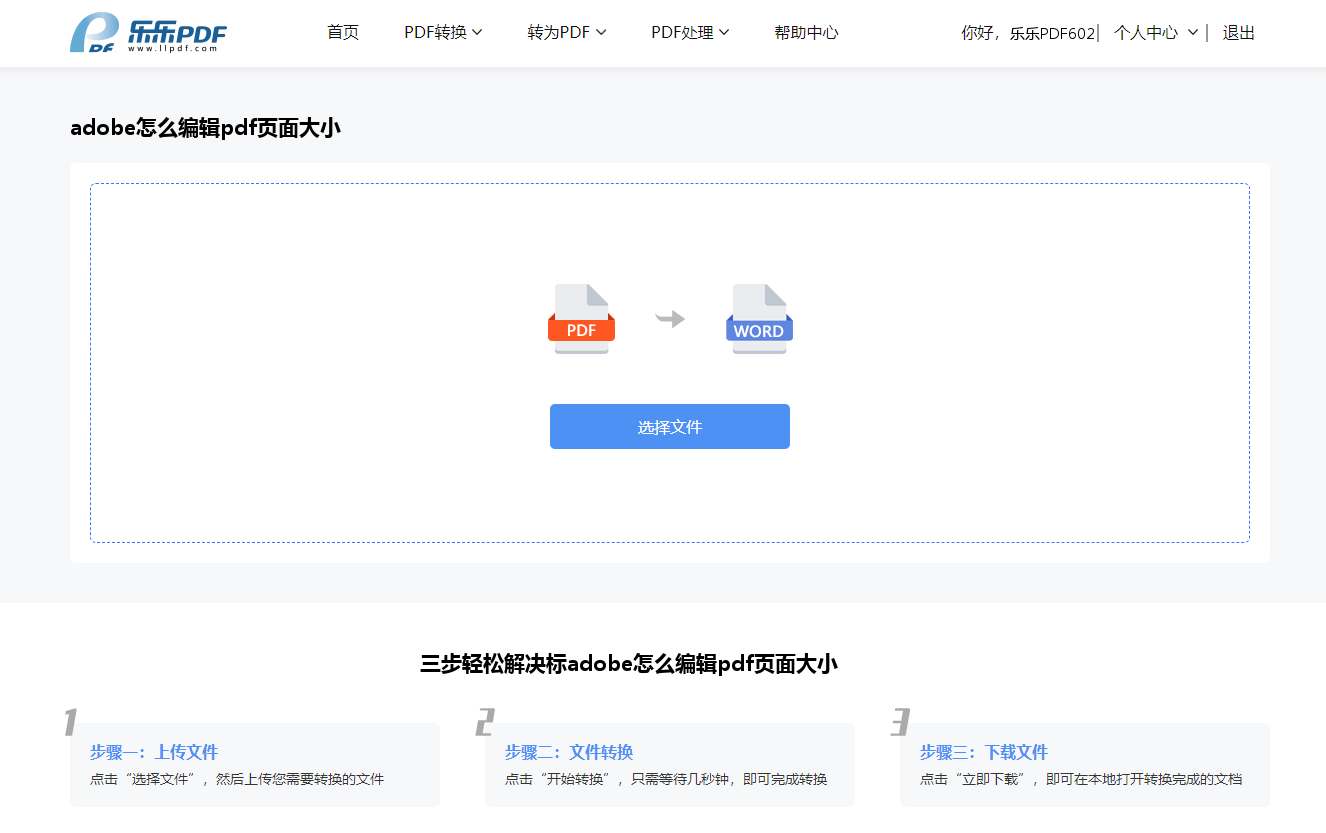This screenshot has width=1326, height=833.
Task: Click inside the dashed file upload area
Action: pos(670,363)
